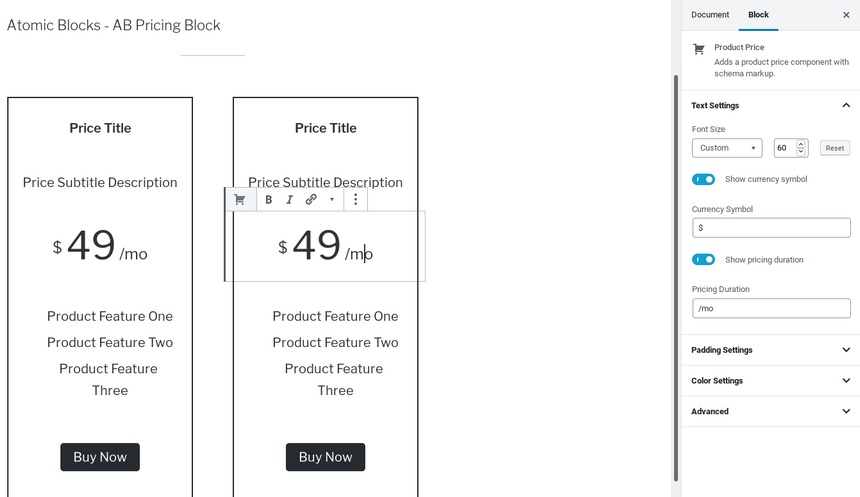Collapse the Text Settings panel
Image resolution: width=860 pixels, height=497 pixels.
point(771,105)
